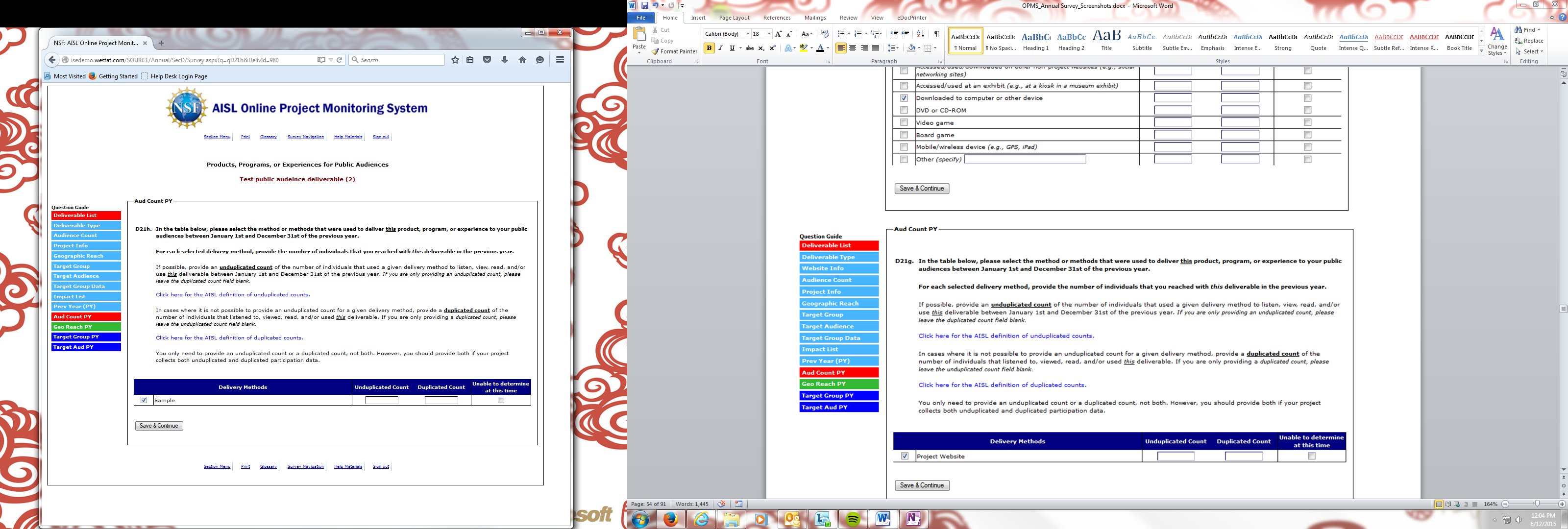The image size is (1568, 529).
Task: Check the Video game checkbox
Action: tap(904, 122)
